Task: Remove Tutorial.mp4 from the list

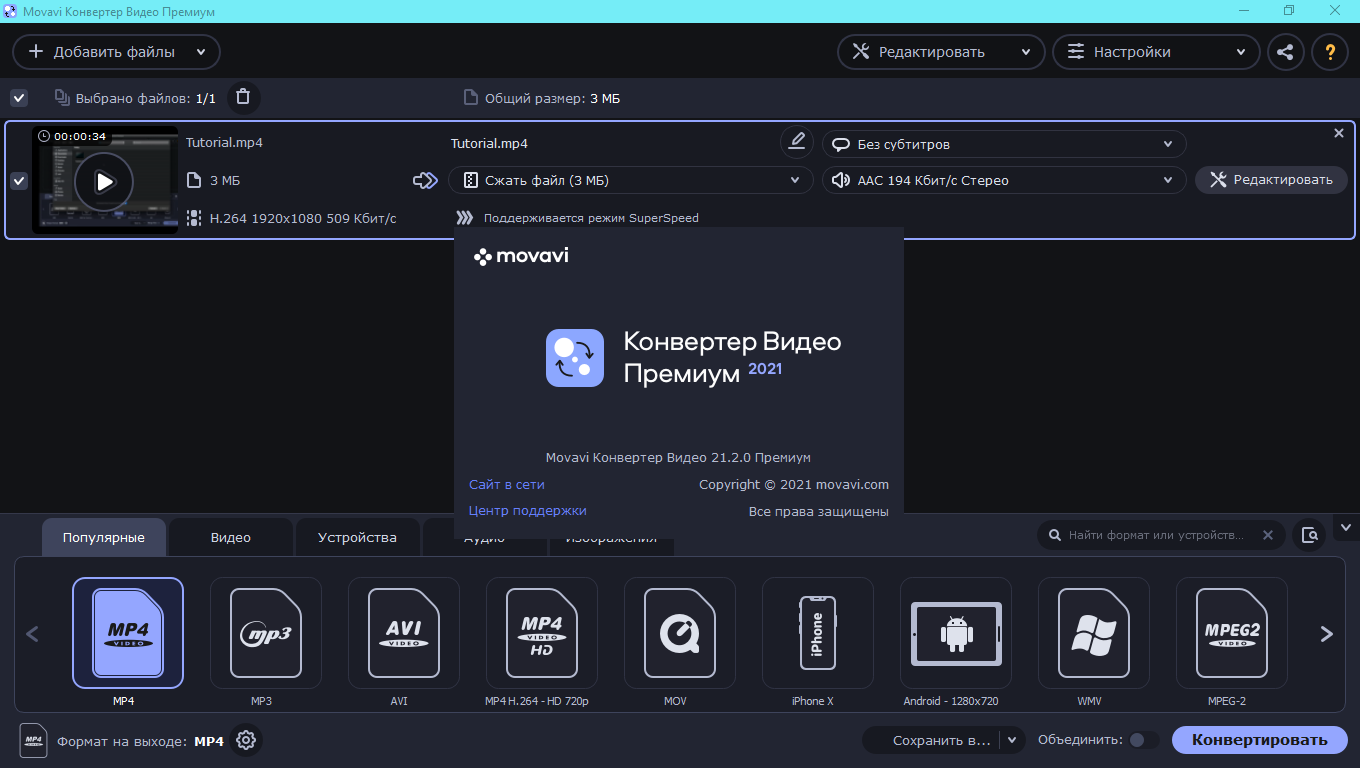Action: pyautogui.click(x=1339, y=133)
